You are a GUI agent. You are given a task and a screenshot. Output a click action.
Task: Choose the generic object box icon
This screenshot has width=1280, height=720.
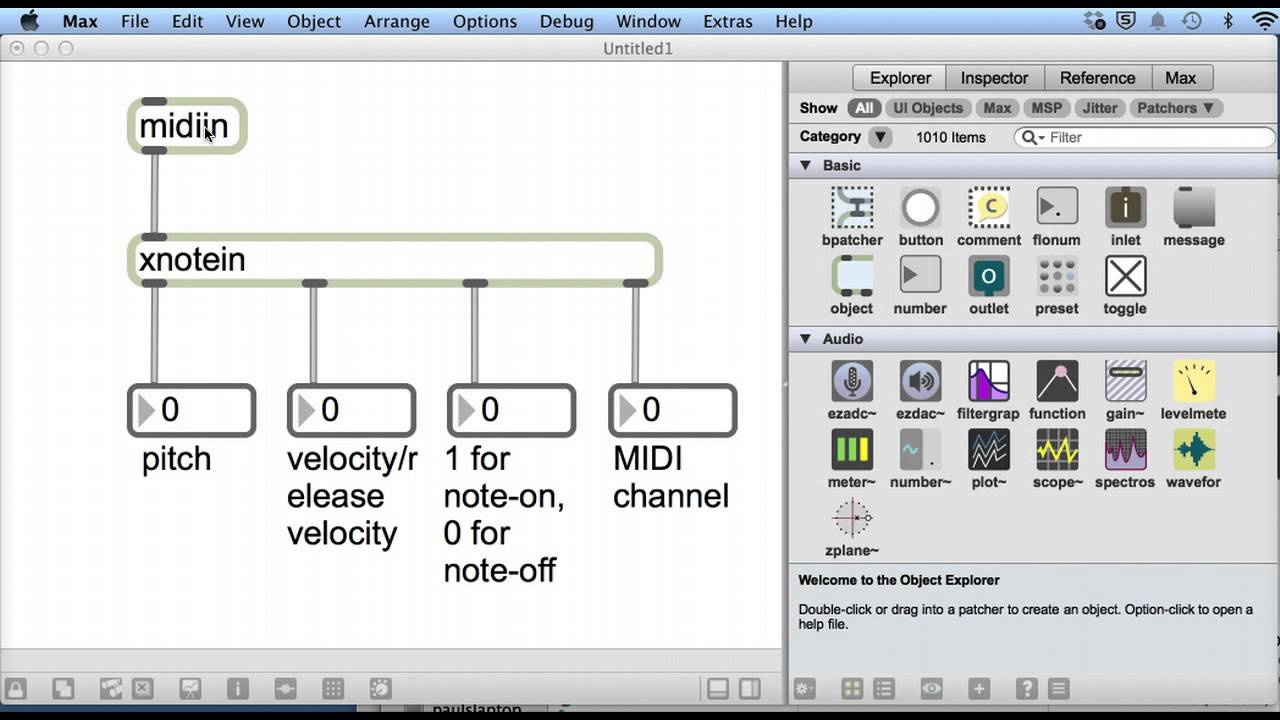852,276
